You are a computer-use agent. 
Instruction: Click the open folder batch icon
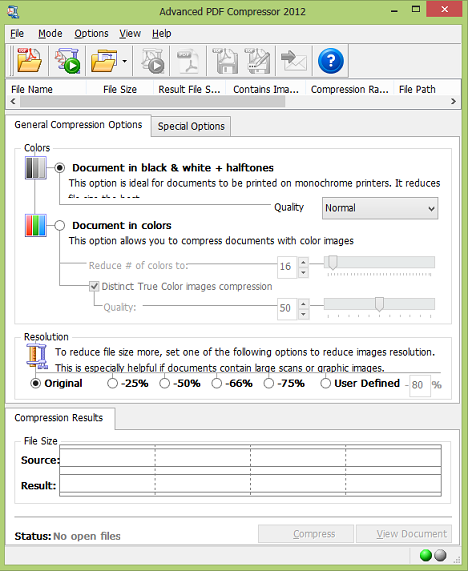[x=104, y=60]
